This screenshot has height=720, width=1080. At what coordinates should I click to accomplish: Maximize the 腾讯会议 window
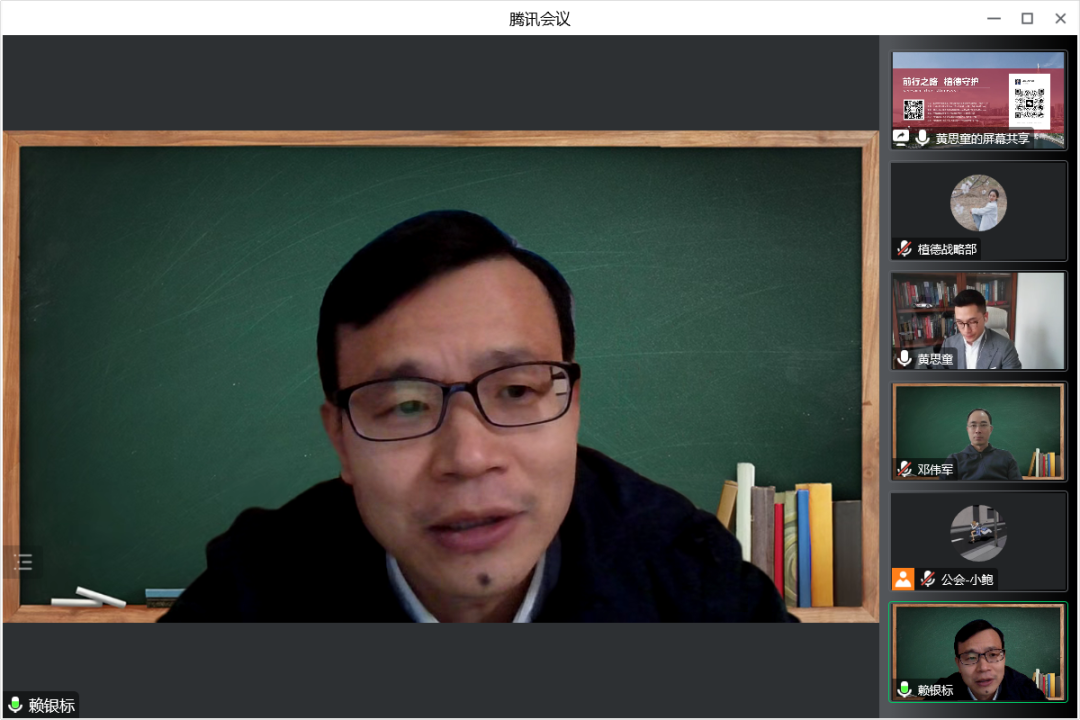point(1027,18)
